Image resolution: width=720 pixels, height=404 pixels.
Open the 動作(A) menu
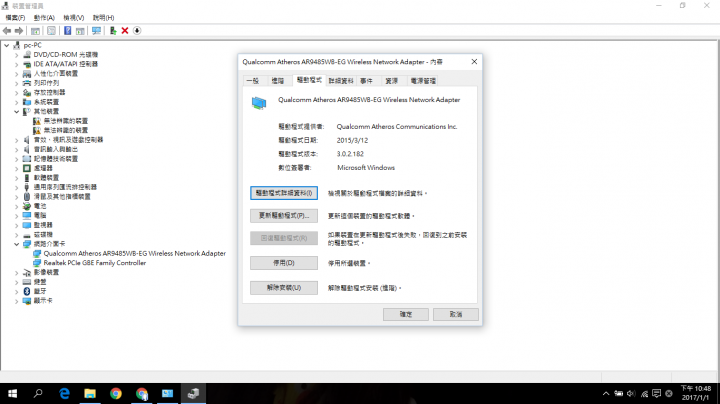(x=44, y=18)
